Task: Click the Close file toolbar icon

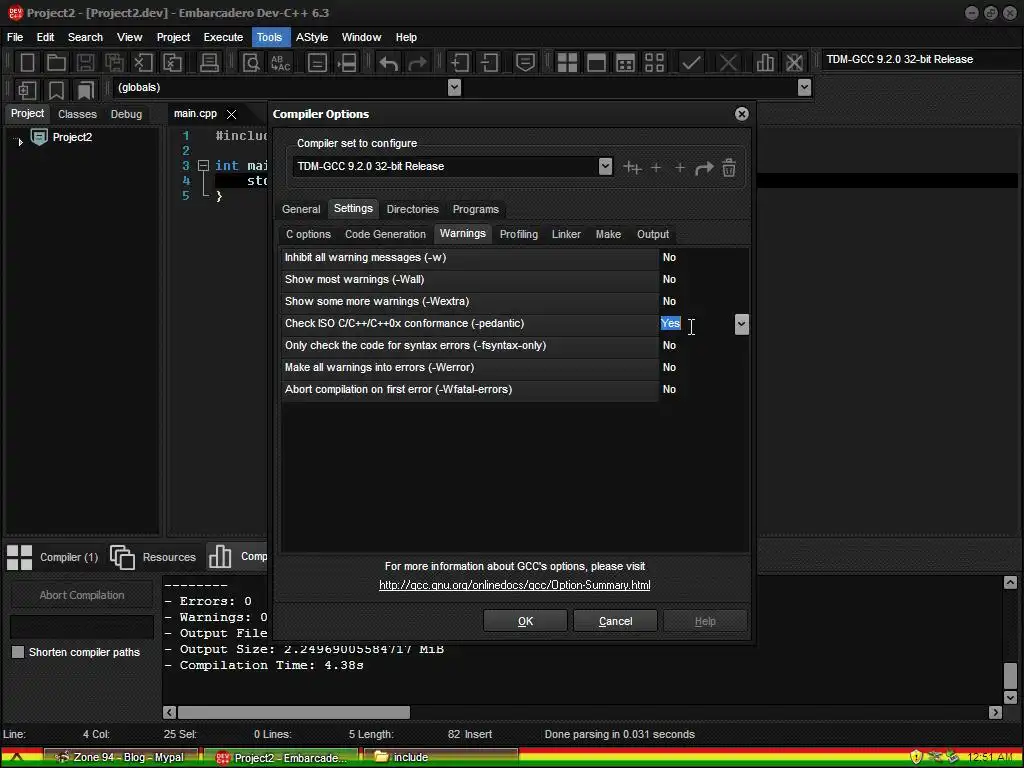Action: pos(143,63)
